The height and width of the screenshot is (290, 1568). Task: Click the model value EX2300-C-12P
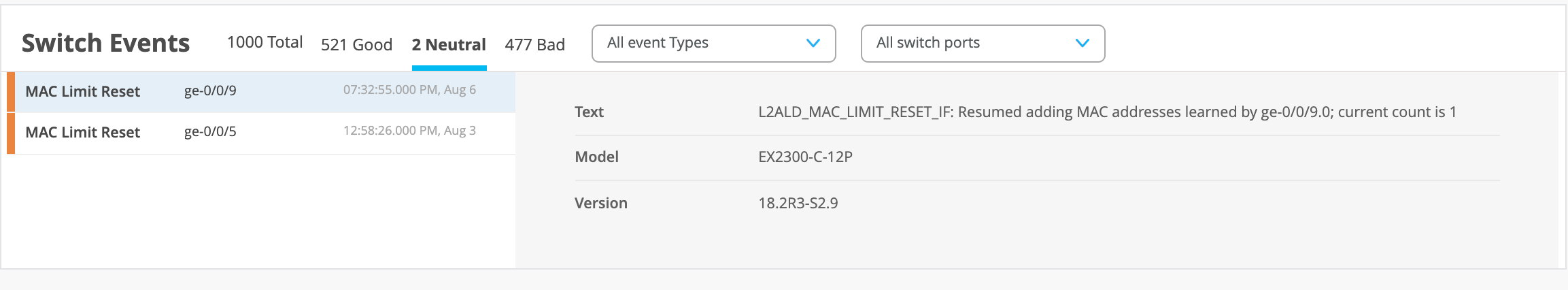point(805,157)
